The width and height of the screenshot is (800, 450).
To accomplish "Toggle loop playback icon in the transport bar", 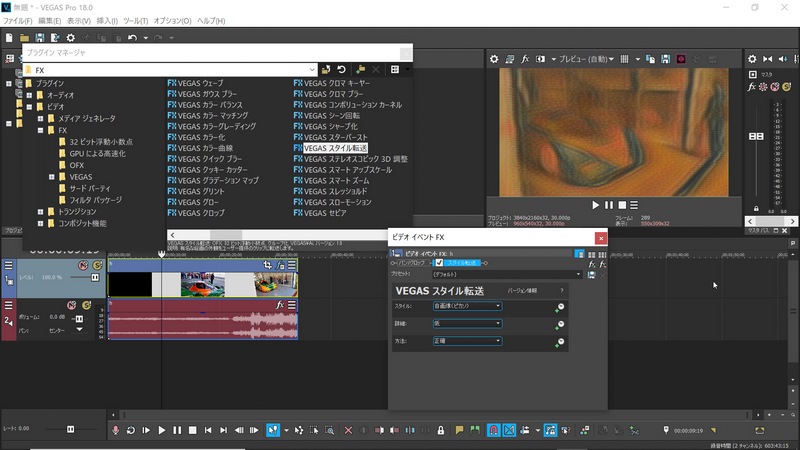I will click(x=131, y=430).
